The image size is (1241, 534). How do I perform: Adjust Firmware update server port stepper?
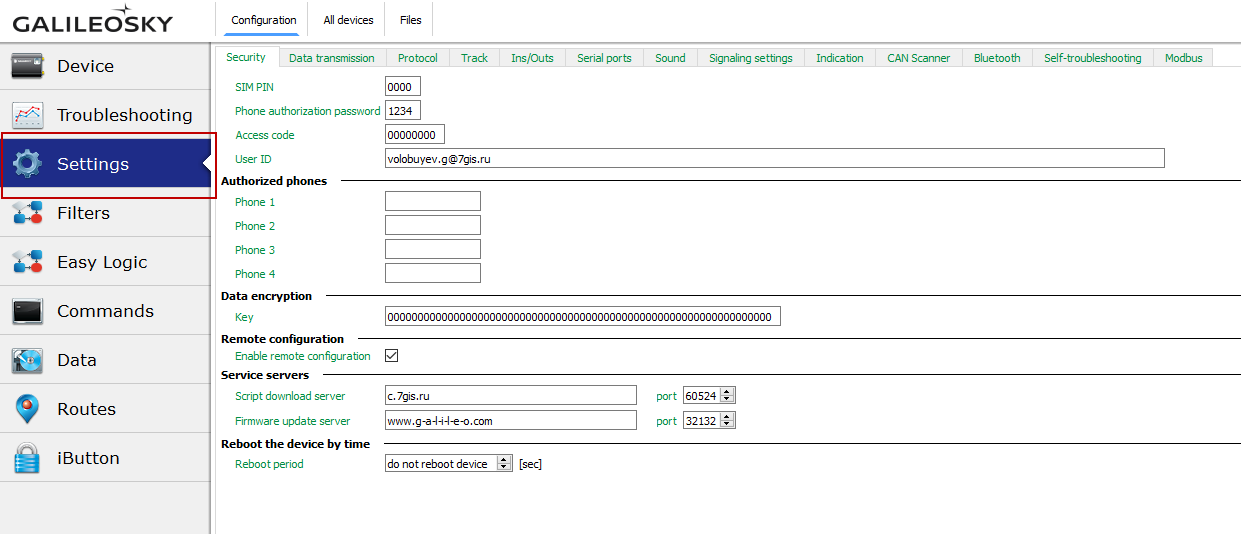(727, 421)
